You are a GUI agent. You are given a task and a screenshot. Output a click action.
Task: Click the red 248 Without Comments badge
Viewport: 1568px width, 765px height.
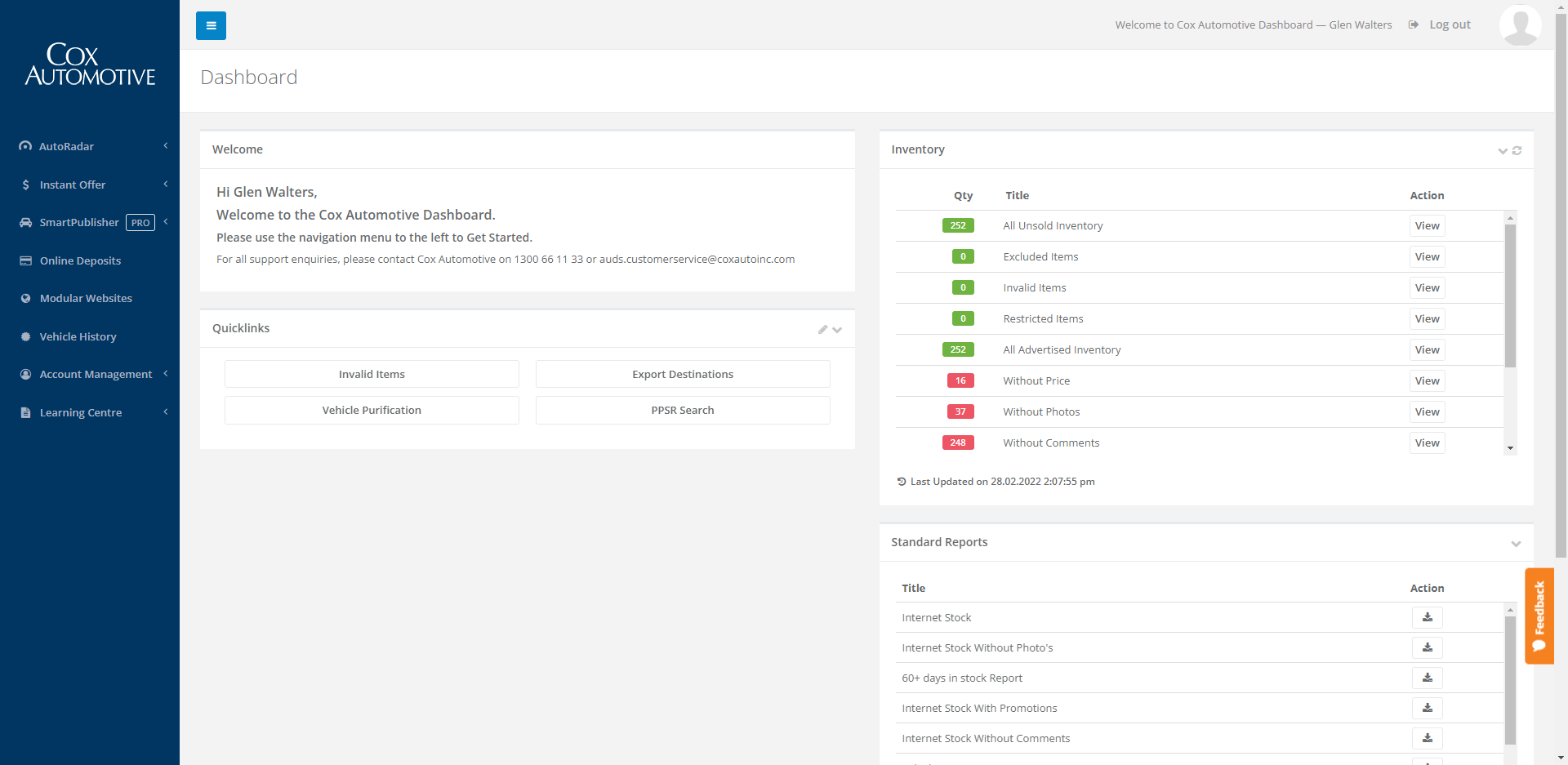pos(958,443)
